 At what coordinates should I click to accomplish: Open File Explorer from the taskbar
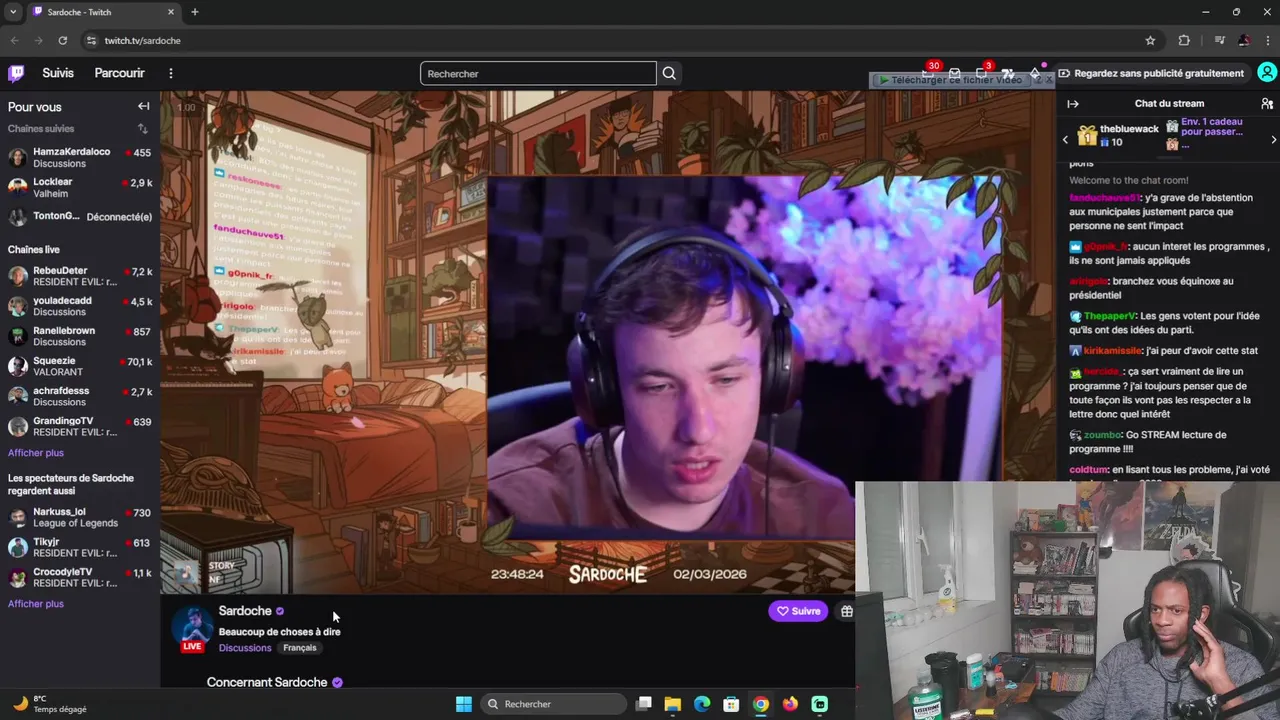(x=672, y=704)
